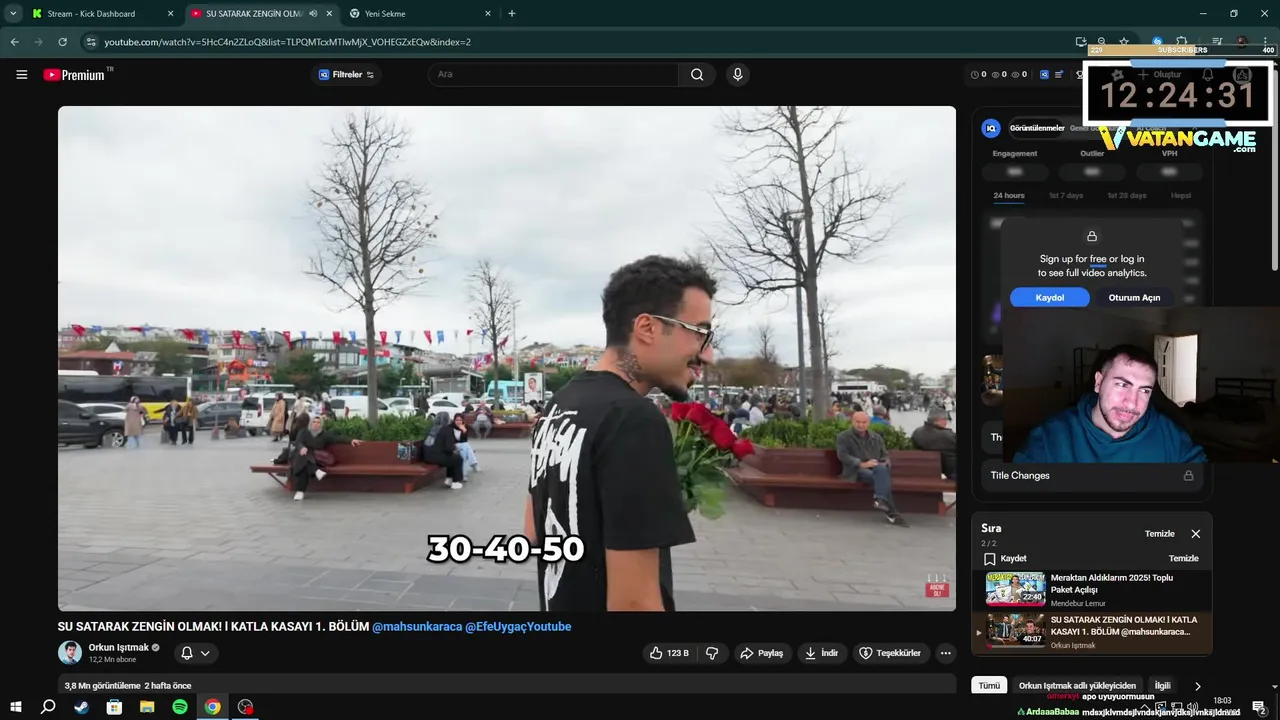Download the video with İndir

pyautogui.click(x=821, y=653)
